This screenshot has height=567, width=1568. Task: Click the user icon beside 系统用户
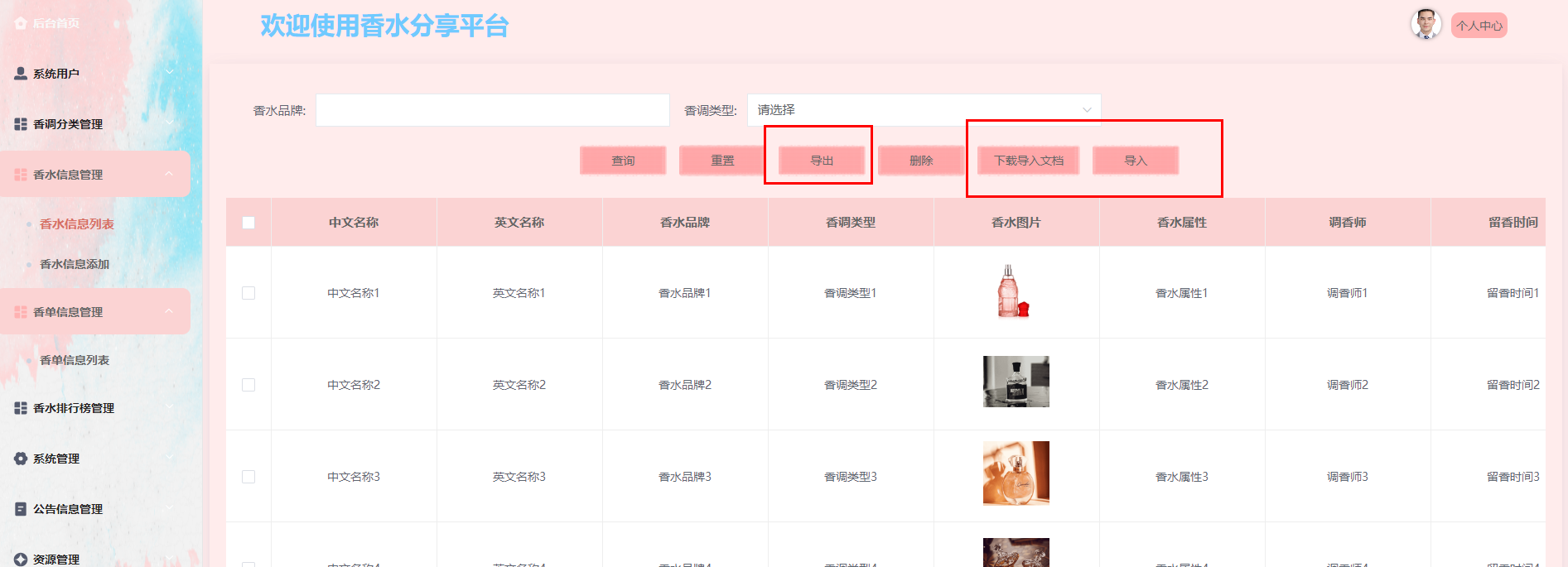click(x=21, y=74)
